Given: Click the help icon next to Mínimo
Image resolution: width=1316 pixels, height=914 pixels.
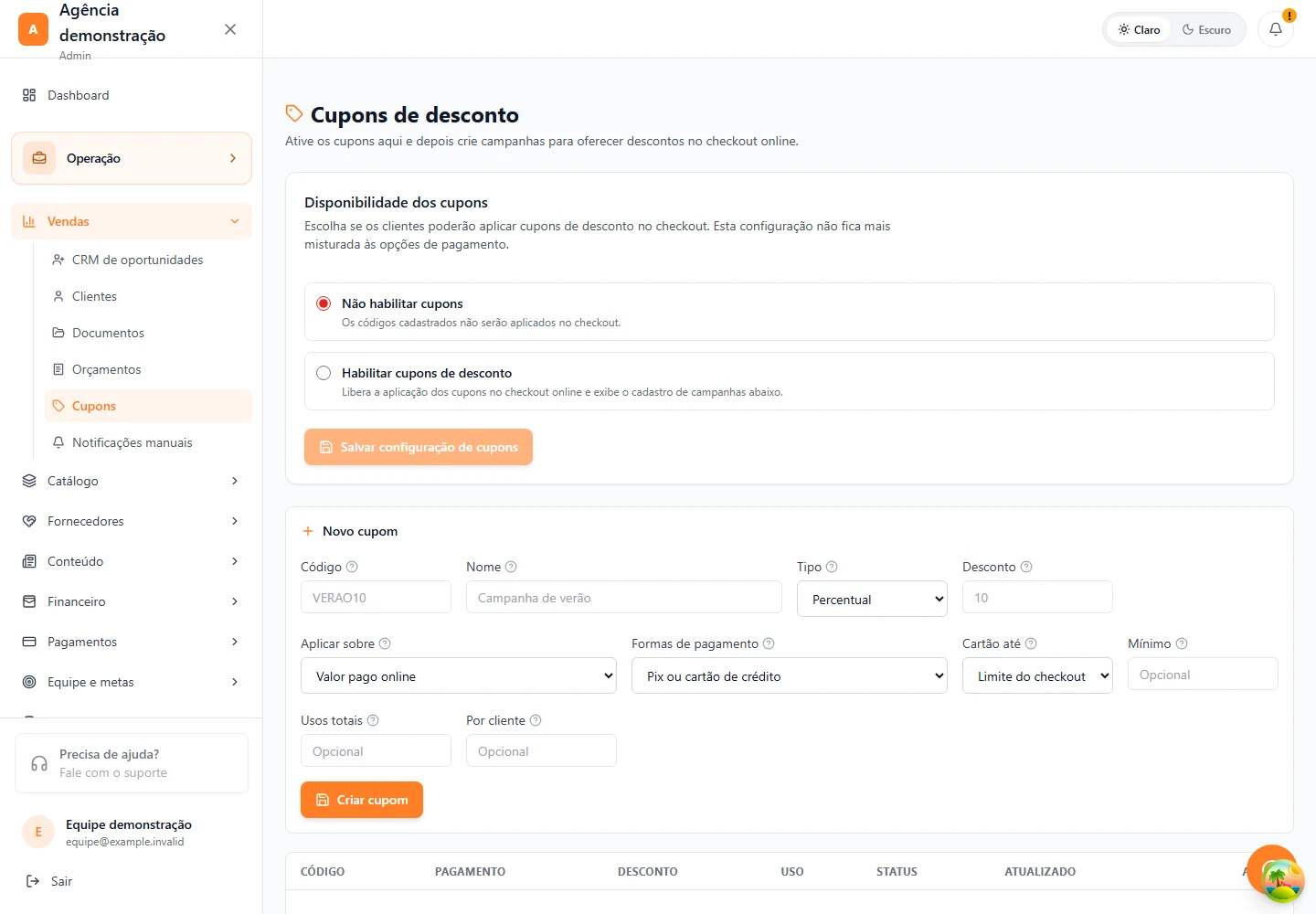Looking at the screenshot, I should 1182,643.
